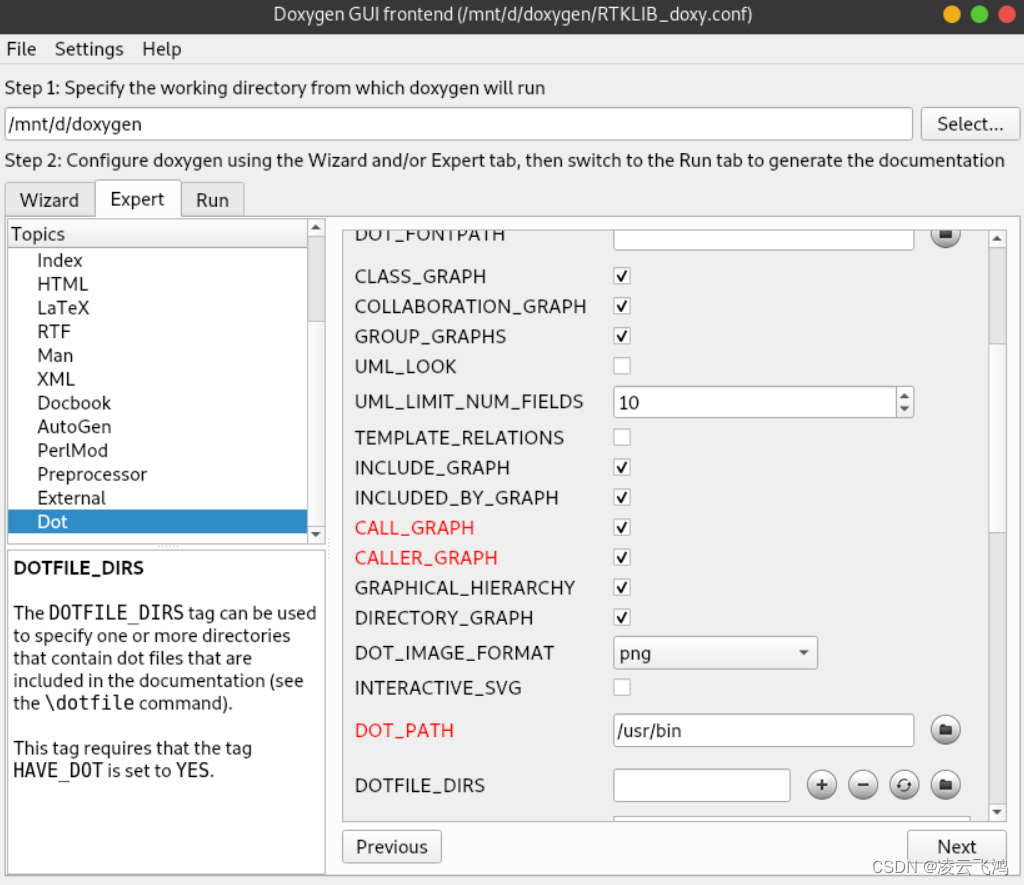Toggle the GRAPHICAL_HIERARCHY checkbox

click(x=622, y=588)
